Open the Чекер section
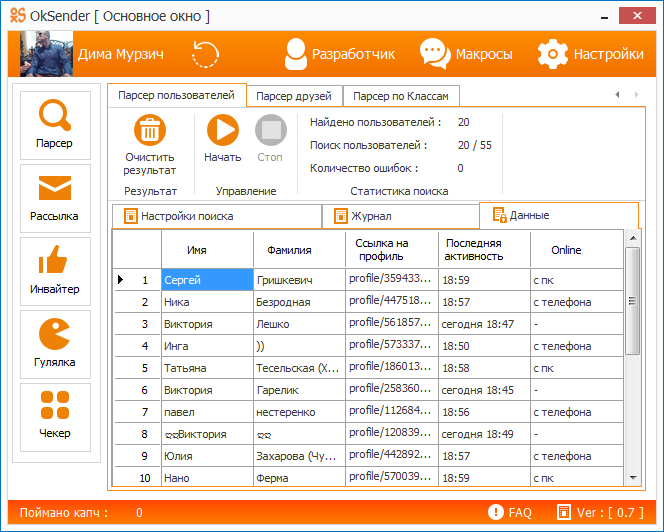This screenshot has height=532, width=664. [55, 417]
